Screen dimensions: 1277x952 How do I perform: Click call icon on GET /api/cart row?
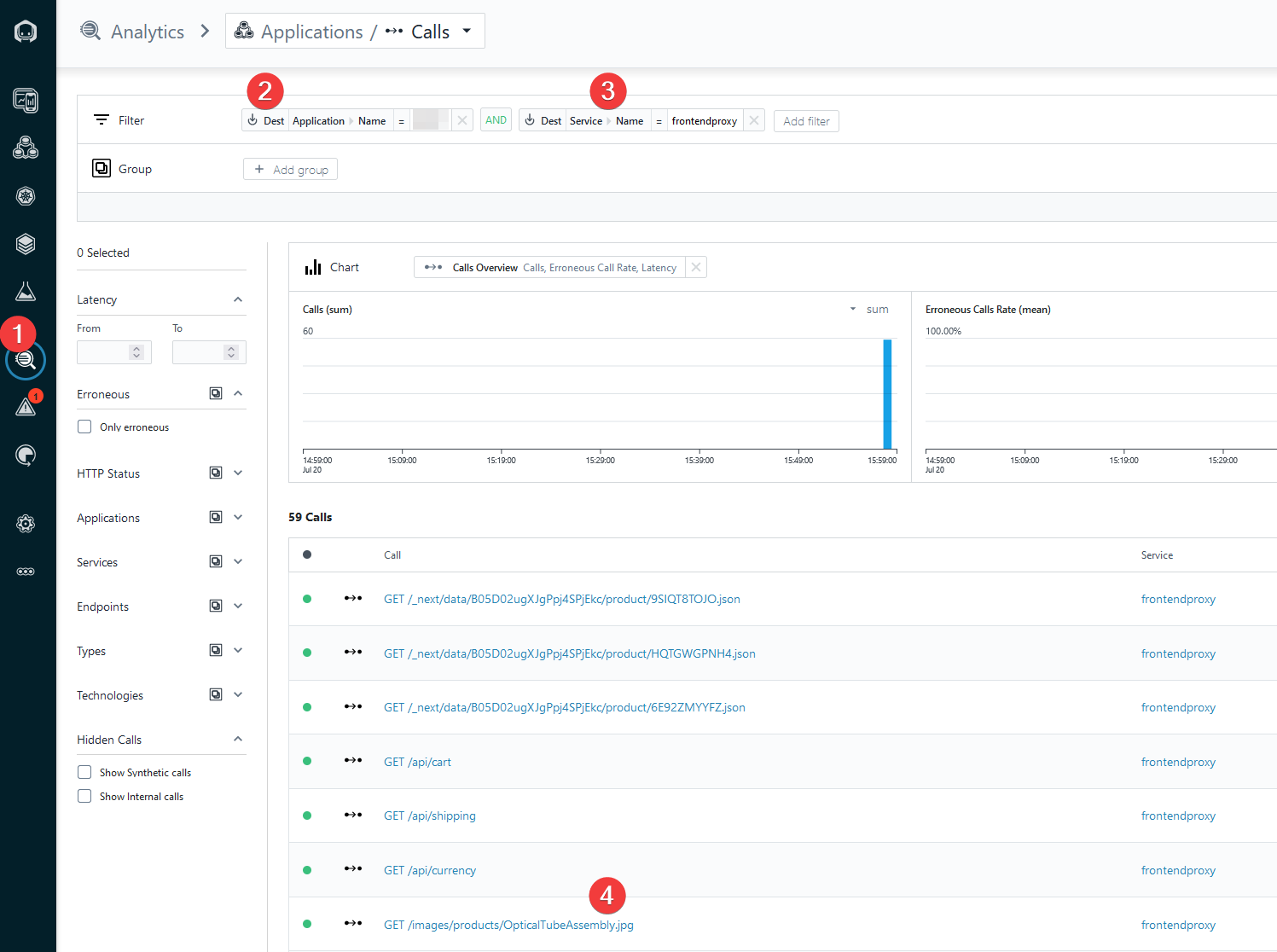tap(353, 760)
